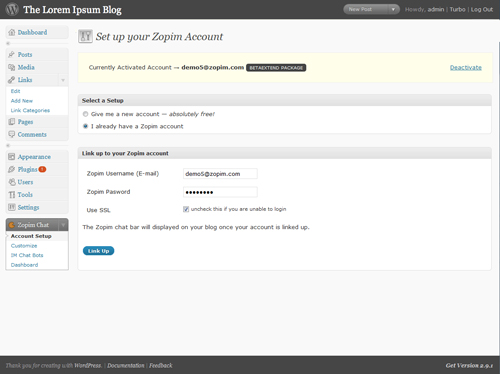Select 'I already have a Zopim account'
The image size is (500, 374).
[85, 126]
